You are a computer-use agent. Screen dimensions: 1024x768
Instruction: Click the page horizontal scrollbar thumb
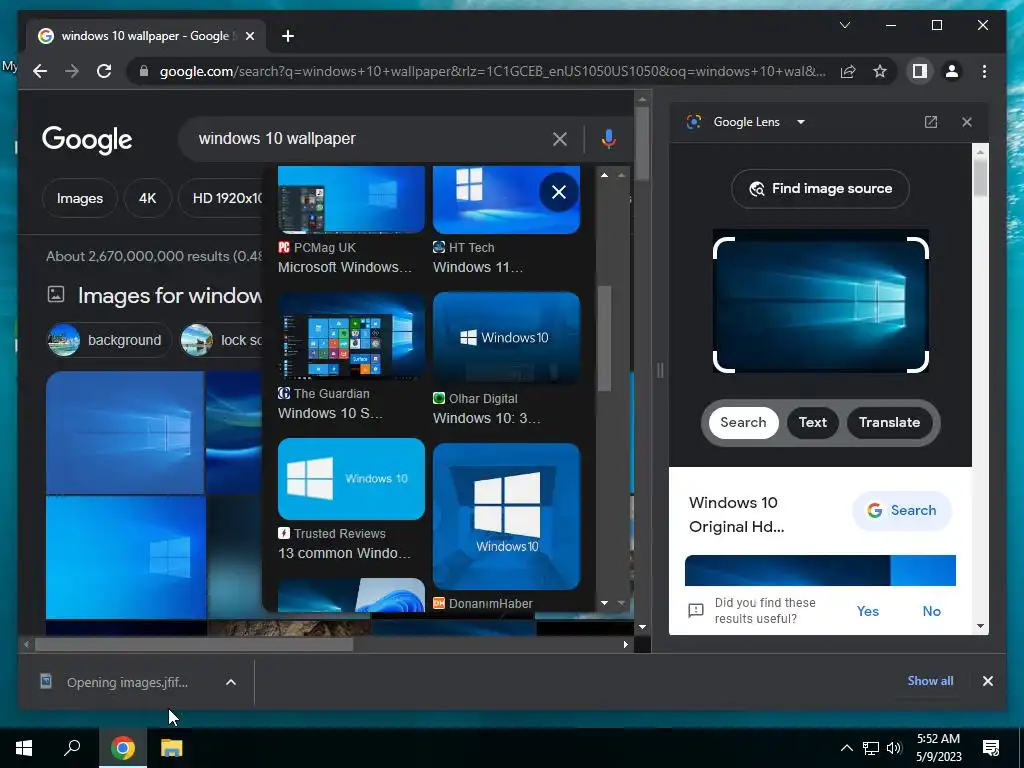pos(194,645)
